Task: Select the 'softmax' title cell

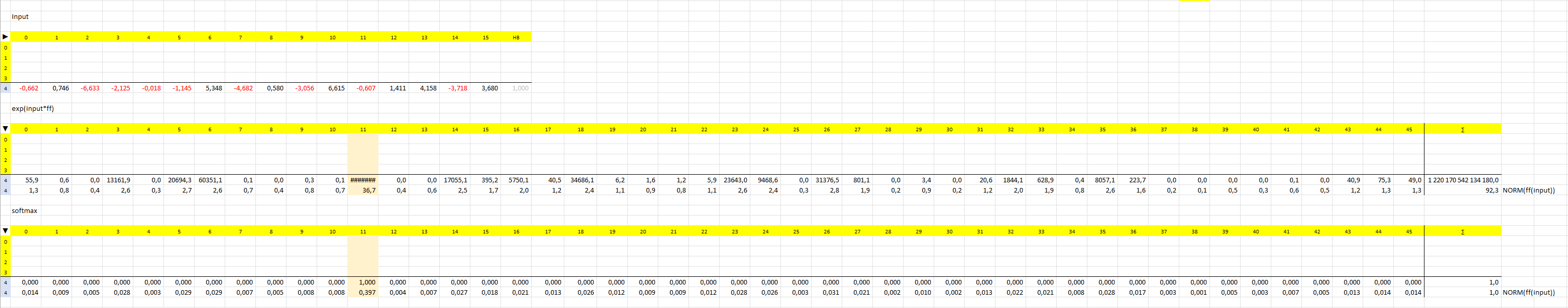Action: click(x=25, y=210)
